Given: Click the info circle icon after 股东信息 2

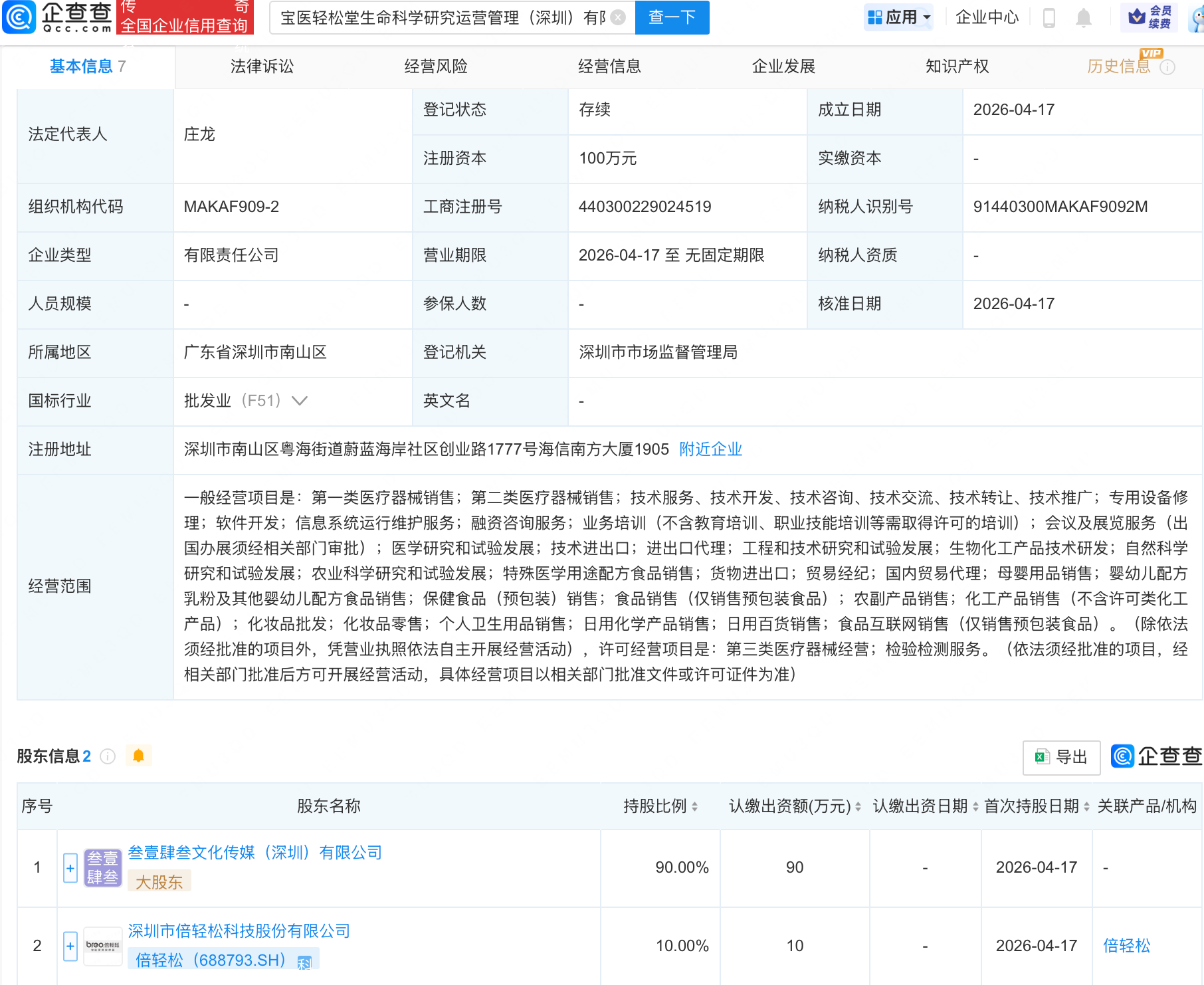Looking at the screenshot, I should tap(108, 756).
